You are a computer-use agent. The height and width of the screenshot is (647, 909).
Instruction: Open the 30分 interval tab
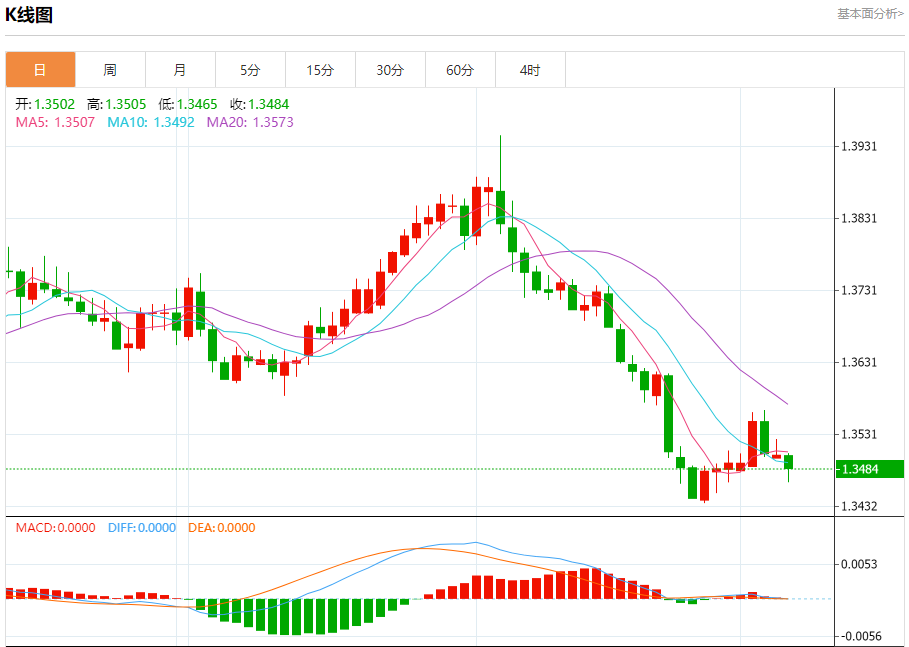click(x=390, y=70)
